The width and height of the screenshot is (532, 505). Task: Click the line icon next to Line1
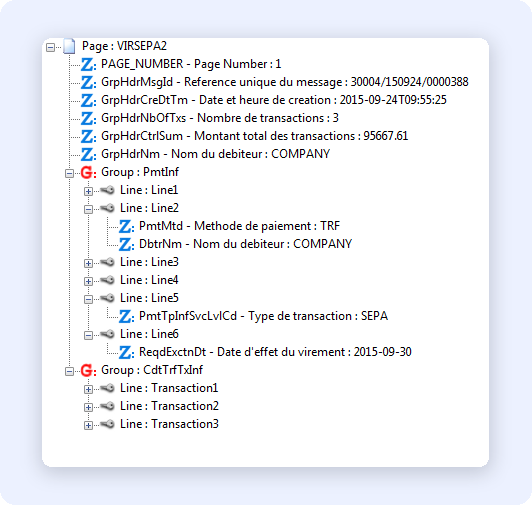coord(108,190)
